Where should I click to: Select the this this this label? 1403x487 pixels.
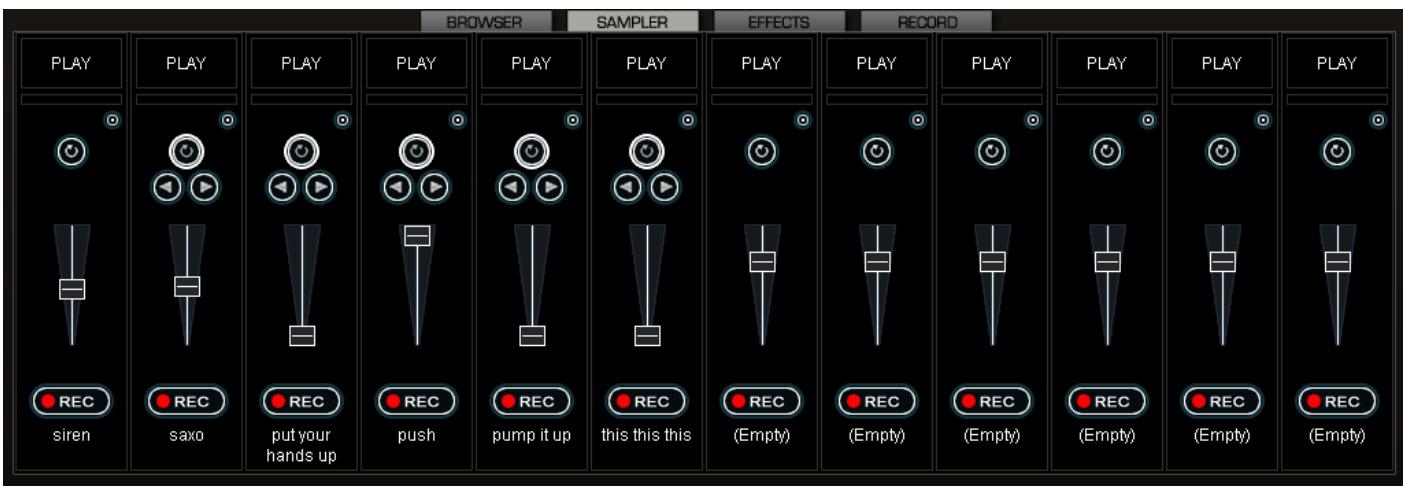646,436
